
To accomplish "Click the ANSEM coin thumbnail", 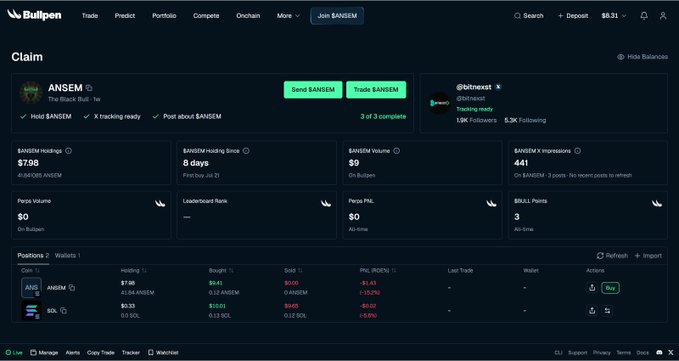I will [31, 288].
